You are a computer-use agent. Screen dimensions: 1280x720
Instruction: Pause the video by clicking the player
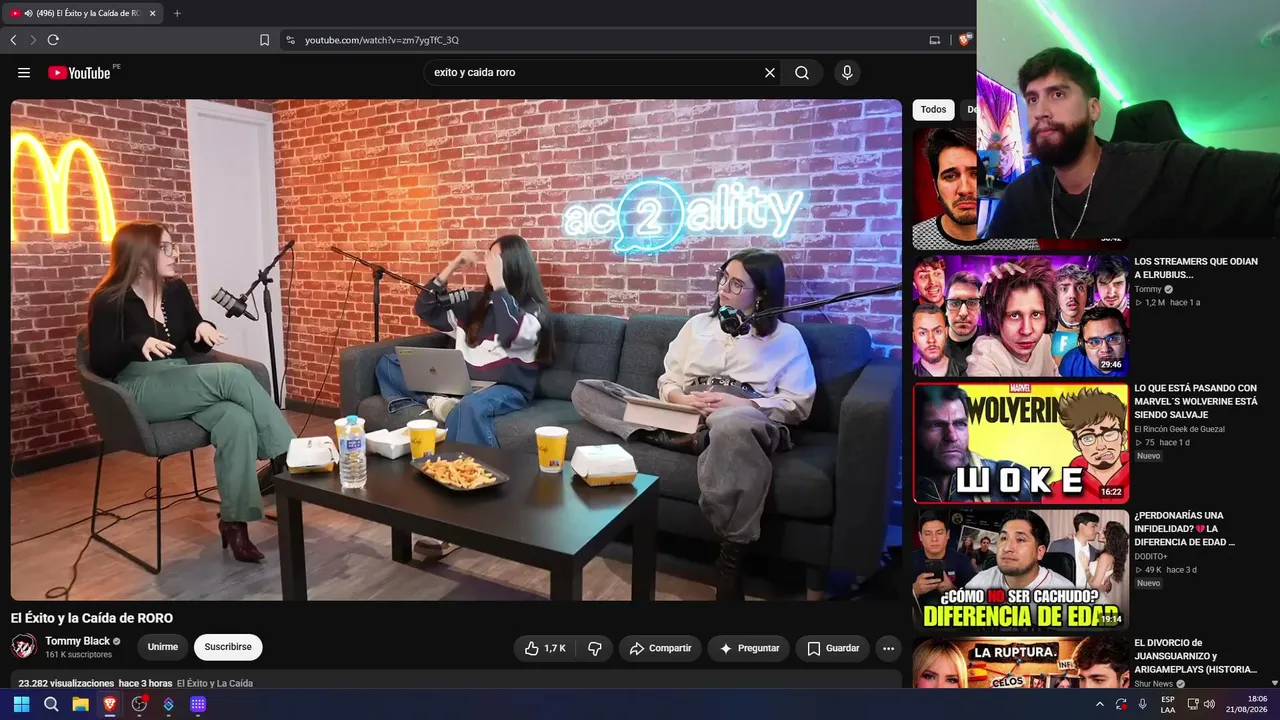tap(456, 350)
